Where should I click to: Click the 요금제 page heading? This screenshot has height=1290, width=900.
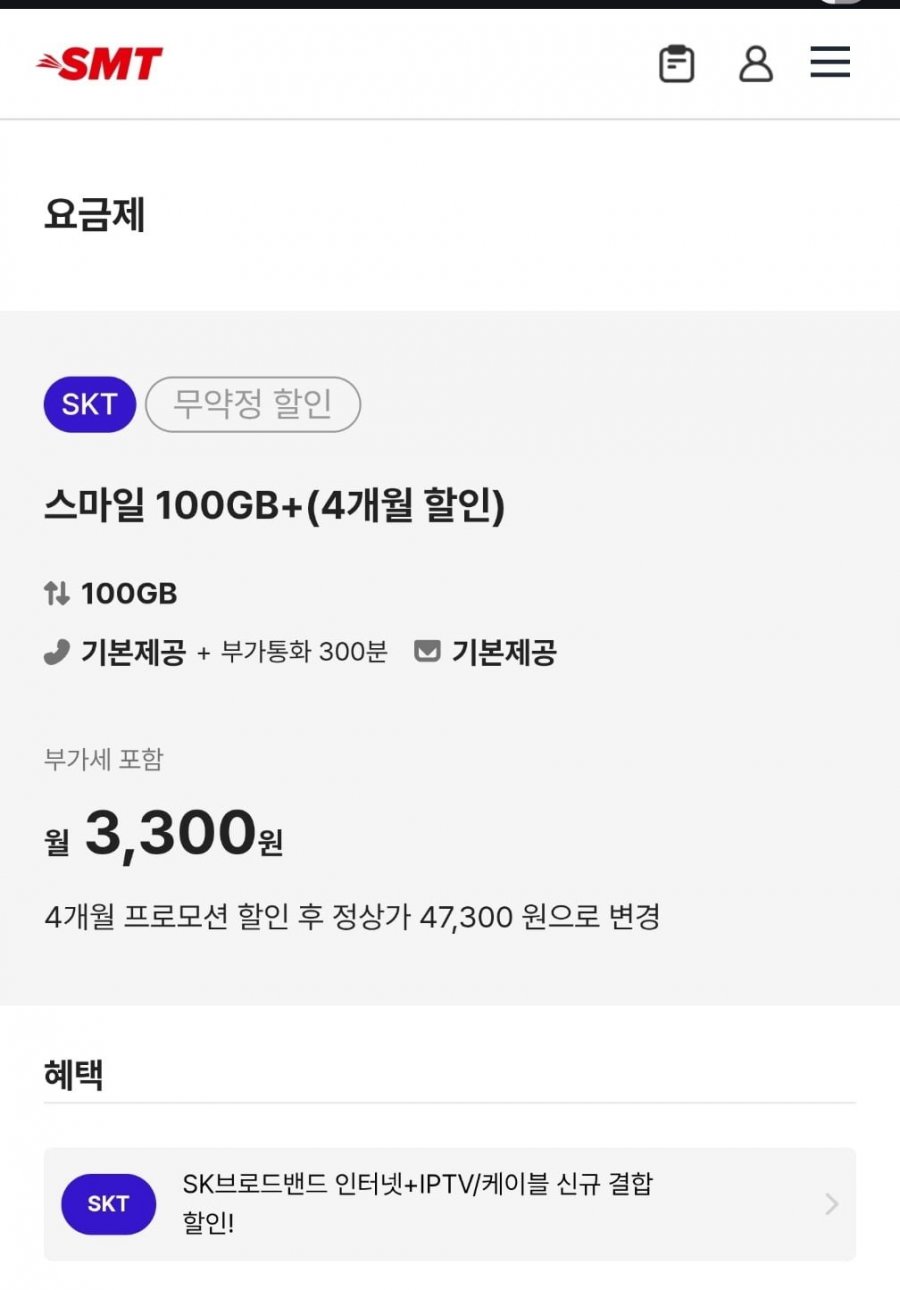tap(95, 215)
